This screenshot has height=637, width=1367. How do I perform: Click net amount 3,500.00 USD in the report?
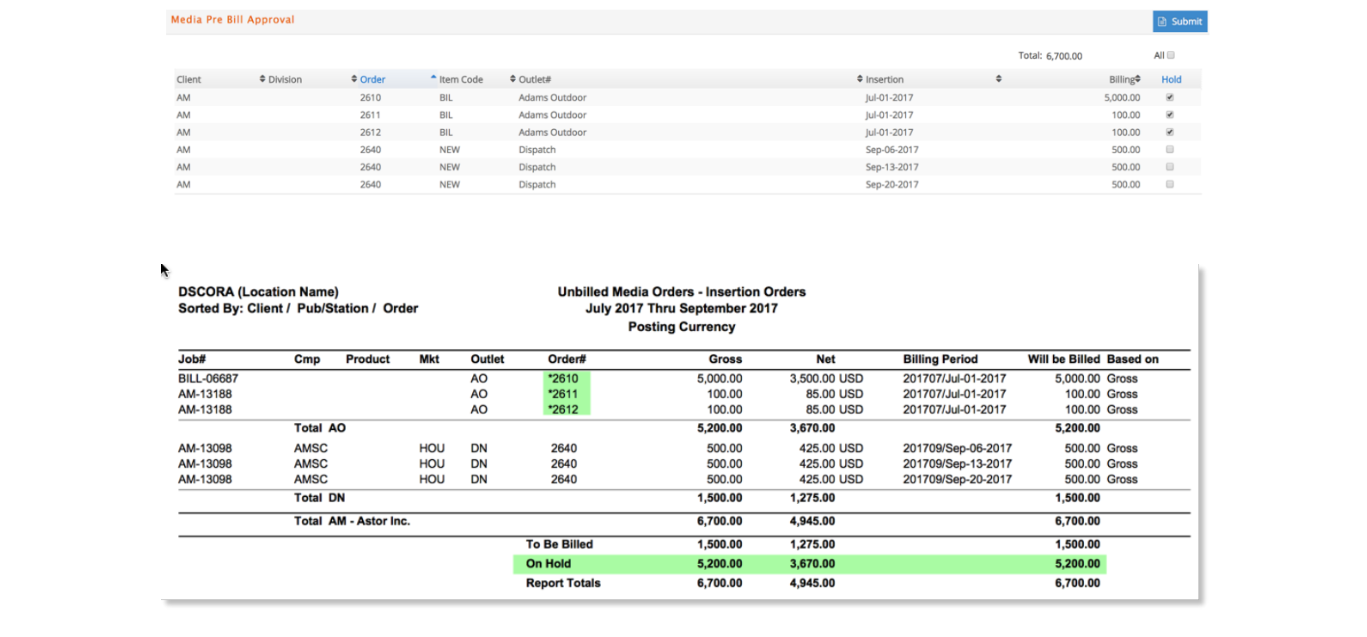point(826,379)
